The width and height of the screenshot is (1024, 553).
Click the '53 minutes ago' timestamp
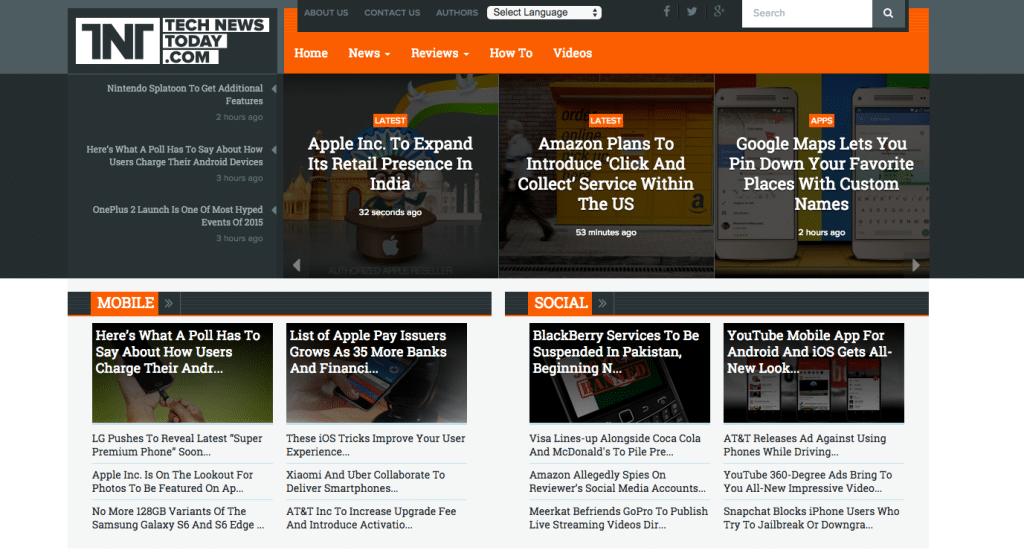[x=605, y=232]
